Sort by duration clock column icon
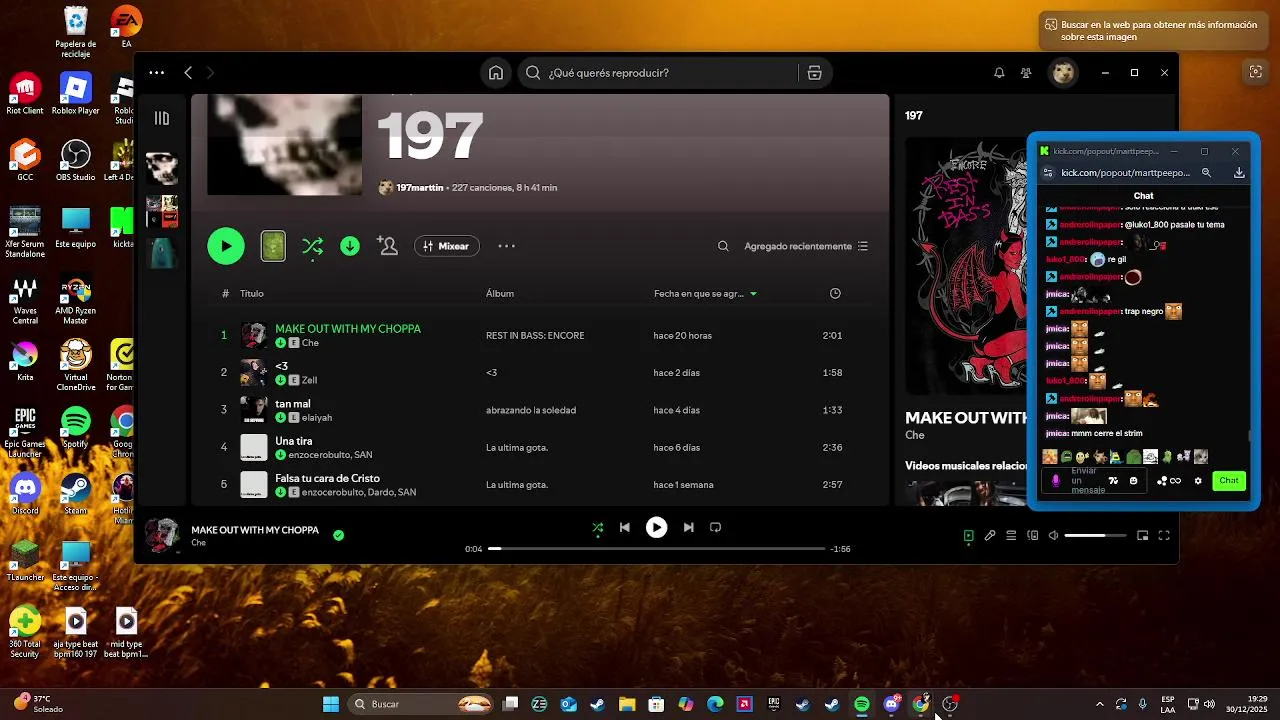Viewport: 1280px width, 720px height. (835, 294)
